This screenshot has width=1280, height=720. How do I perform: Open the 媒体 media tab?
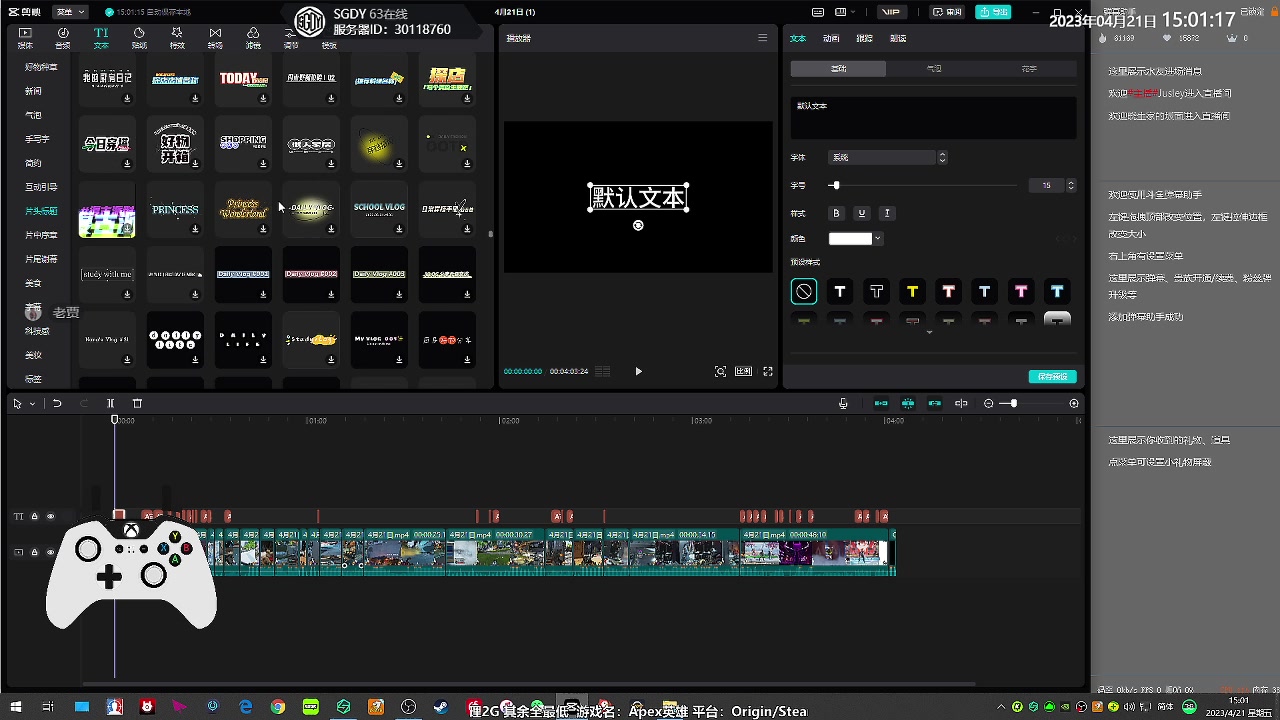(25, 38)
